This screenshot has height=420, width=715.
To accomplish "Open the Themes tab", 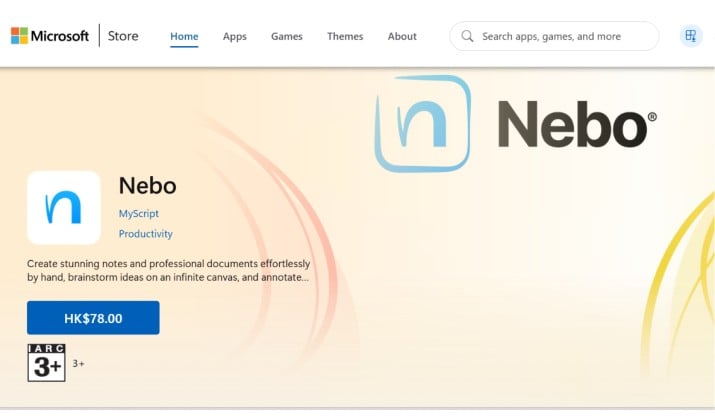I will tap(345, 36).
